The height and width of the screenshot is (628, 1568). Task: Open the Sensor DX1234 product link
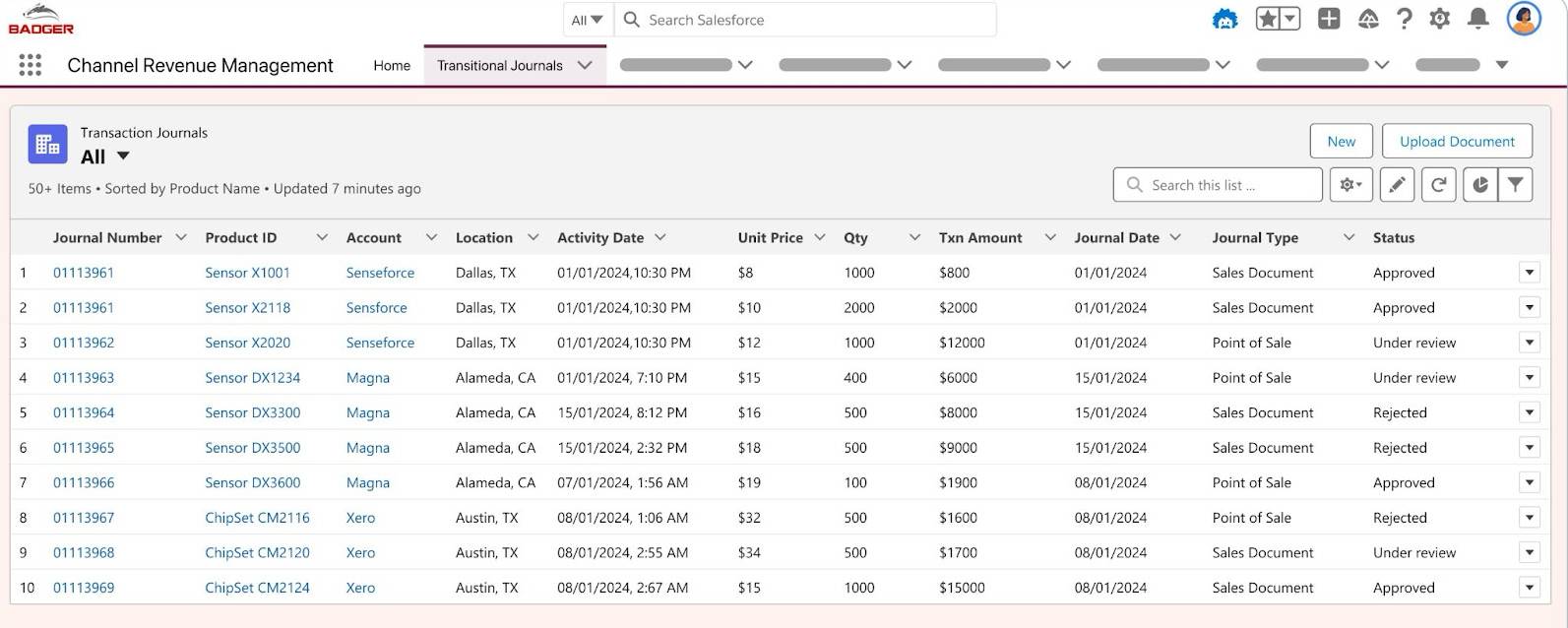tap(253, 378)
